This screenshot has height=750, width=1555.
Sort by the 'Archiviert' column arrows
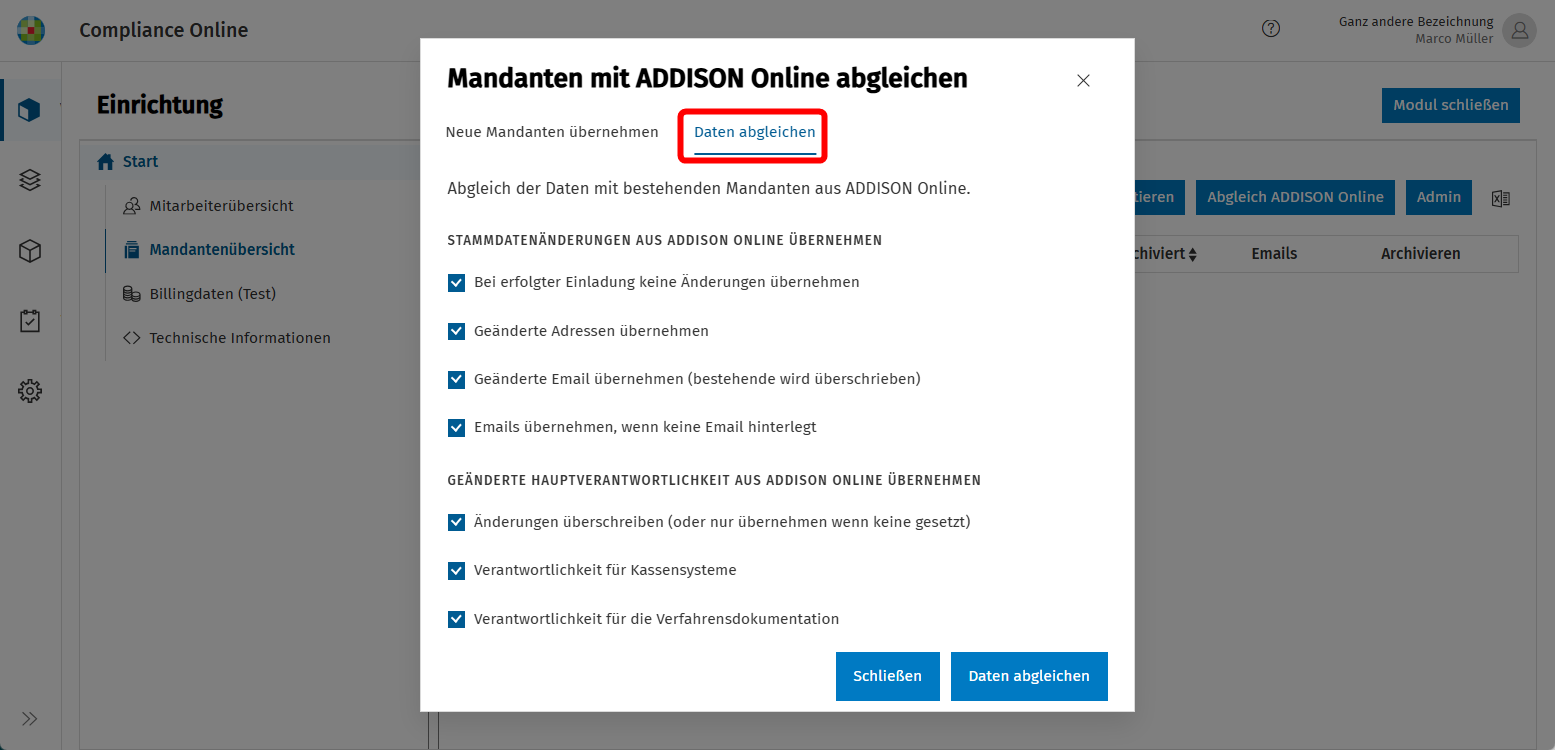[x=1192, y=254]
